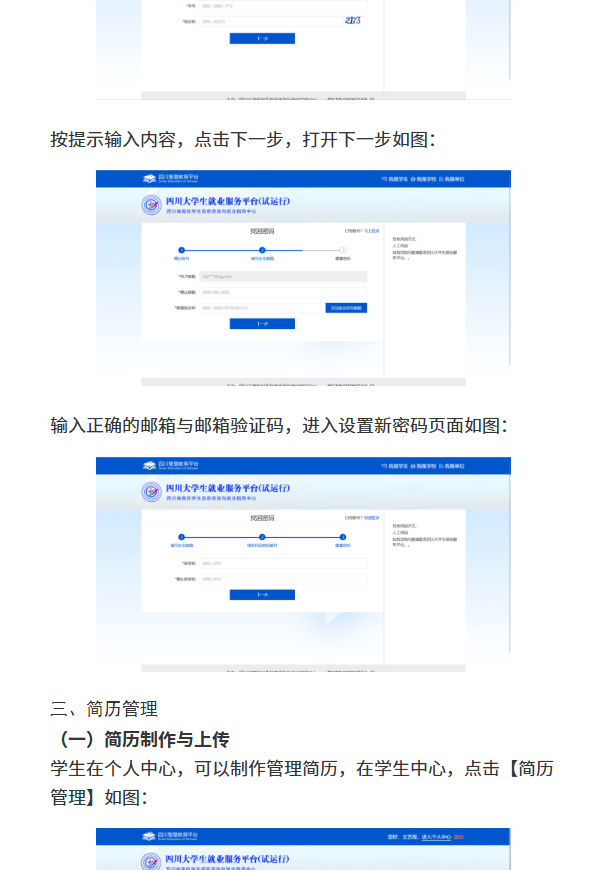Click the confirm email input in the email verification form
The width and height of the screenshot is (613, 870).
(x=283, y=292)
